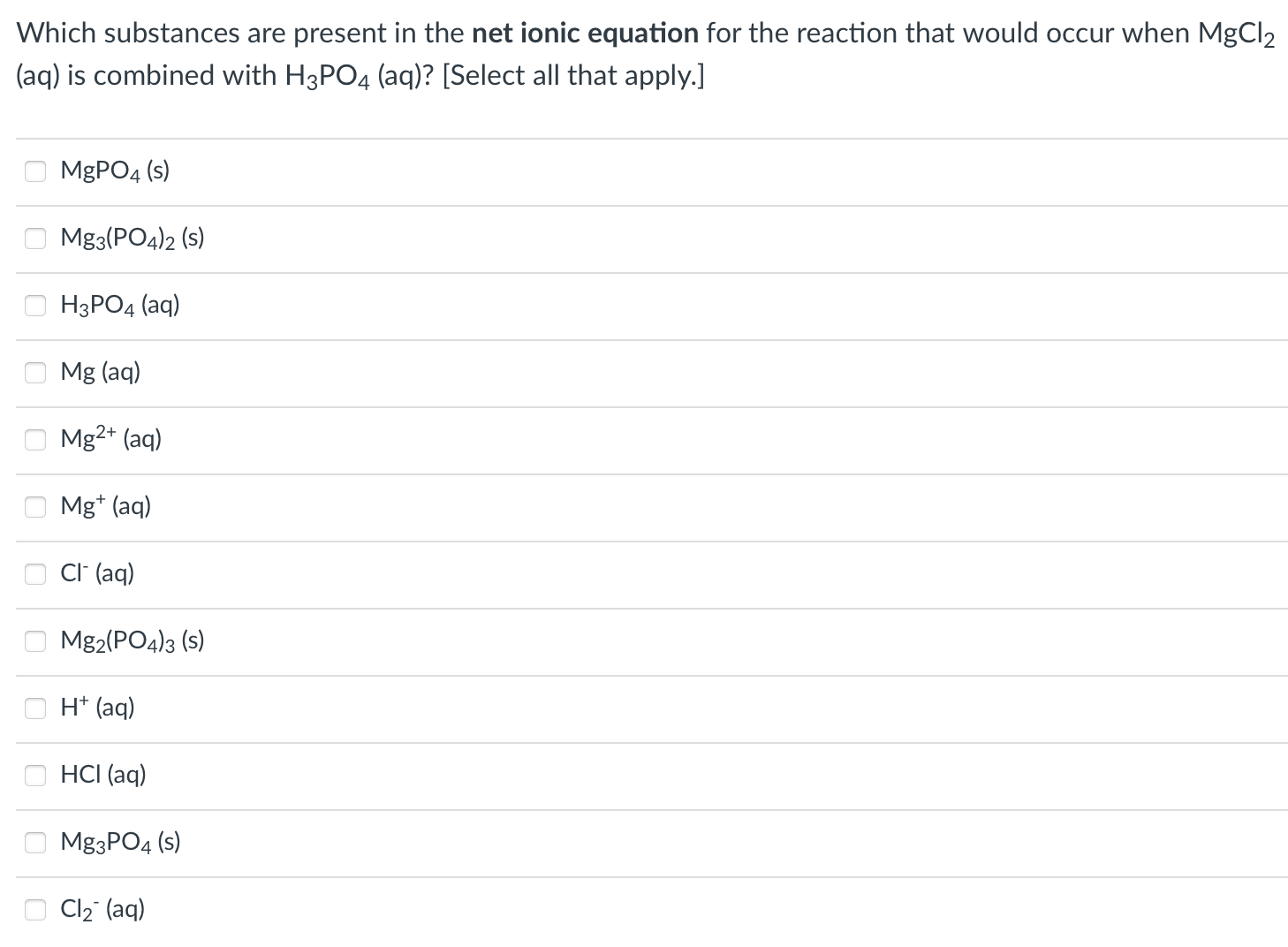Select the HCl (aq) answer
Screen dimensions: 1288x947
pyautogui.click(x=35, y=775)
